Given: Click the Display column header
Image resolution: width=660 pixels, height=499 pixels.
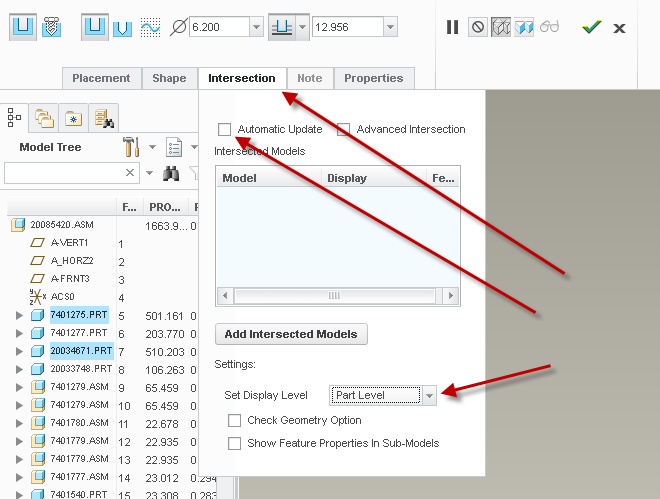Looking at the screenshot, I should [374, 178].
